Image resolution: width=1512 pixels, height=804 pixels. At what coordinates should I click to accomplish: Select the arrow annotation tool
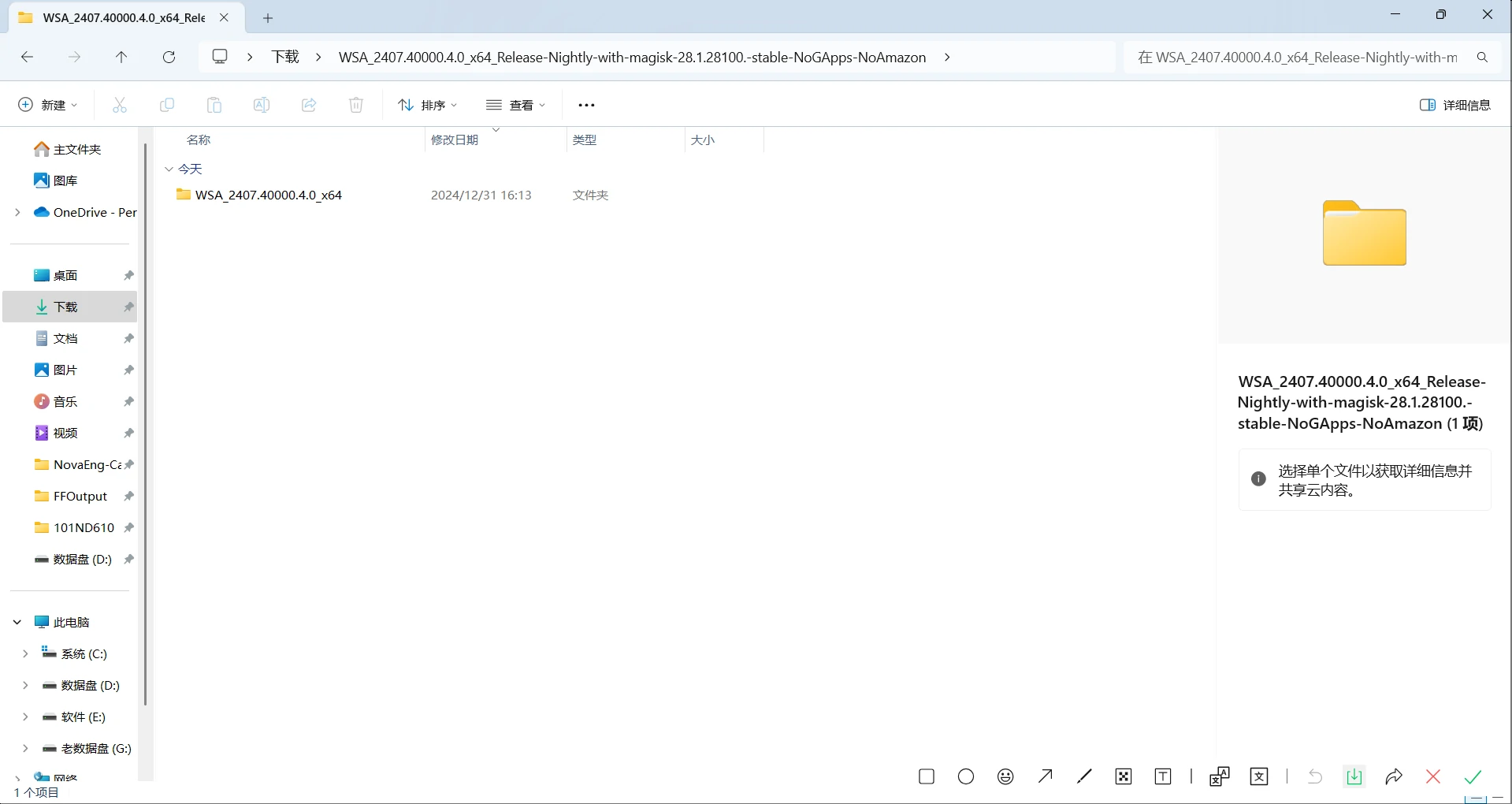click(1046, 776)
